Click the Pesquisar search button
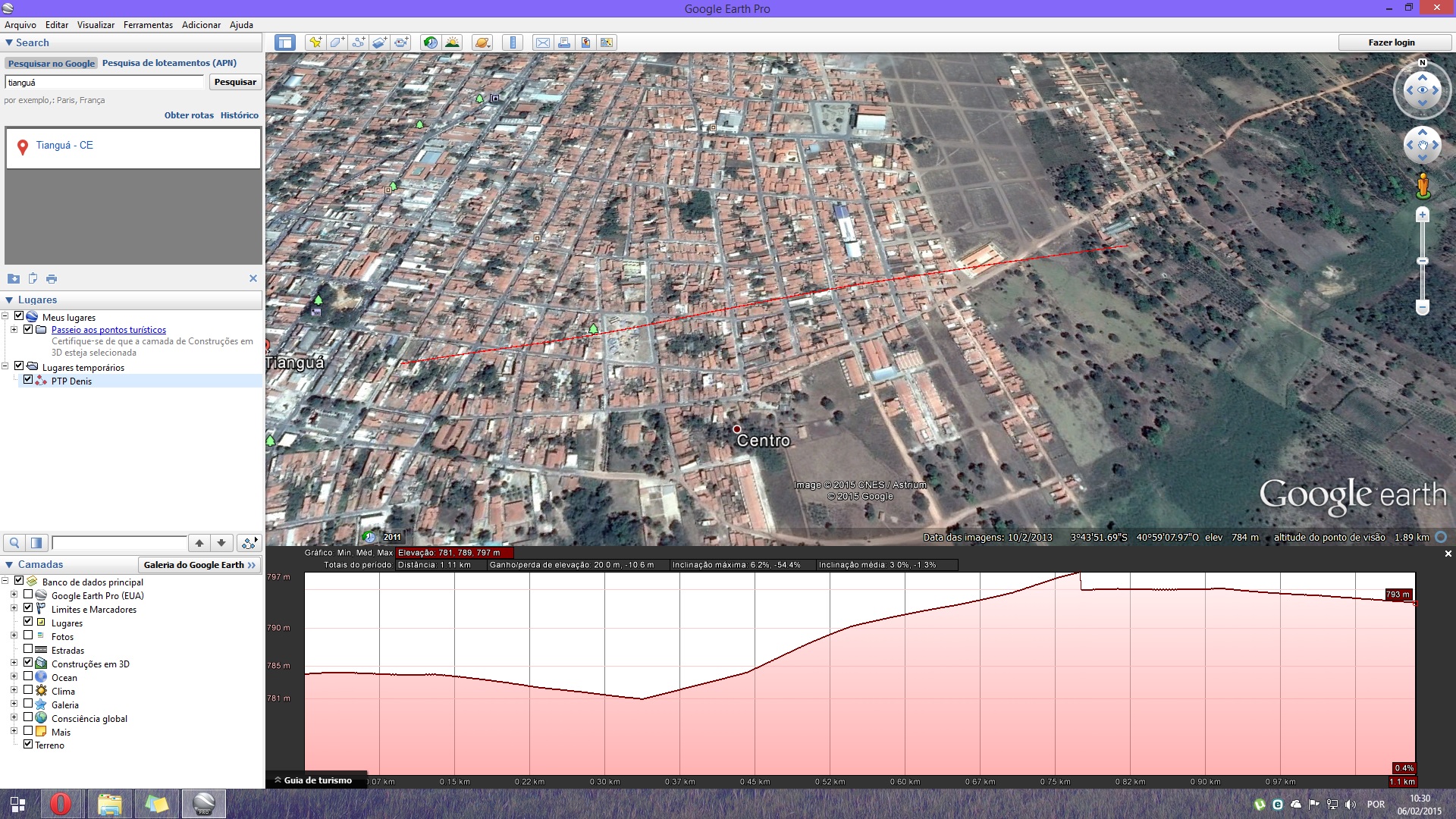Image resolution: width=1456 pixels, height=819 pixels. (235, 82)
